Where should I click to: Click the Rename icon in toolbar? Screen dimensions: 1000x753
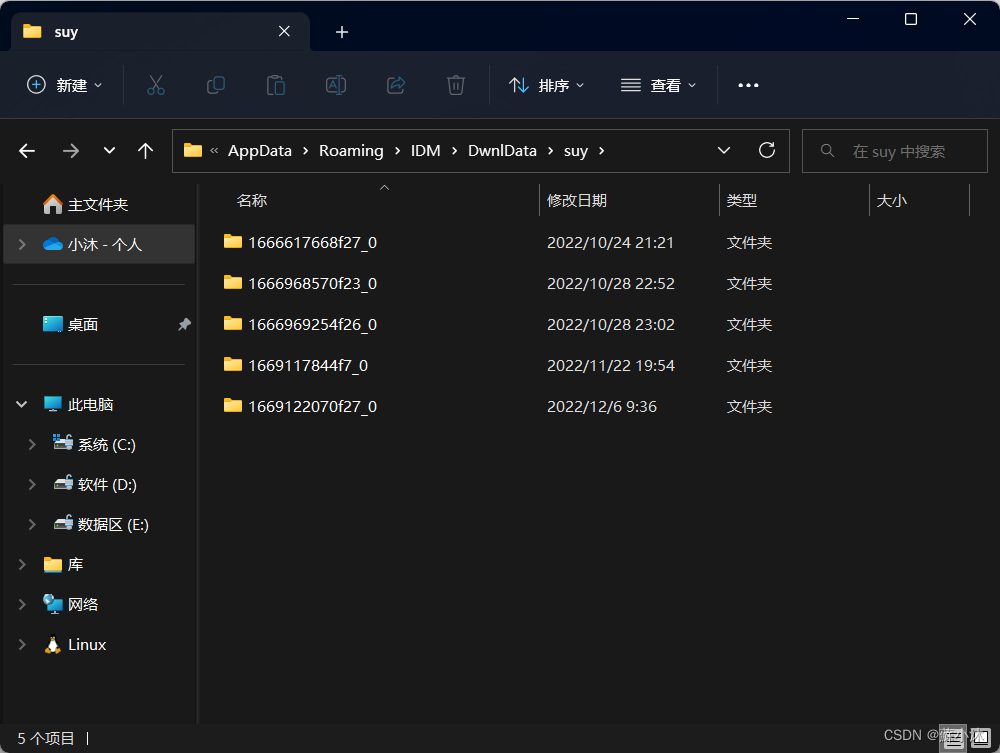336,85
